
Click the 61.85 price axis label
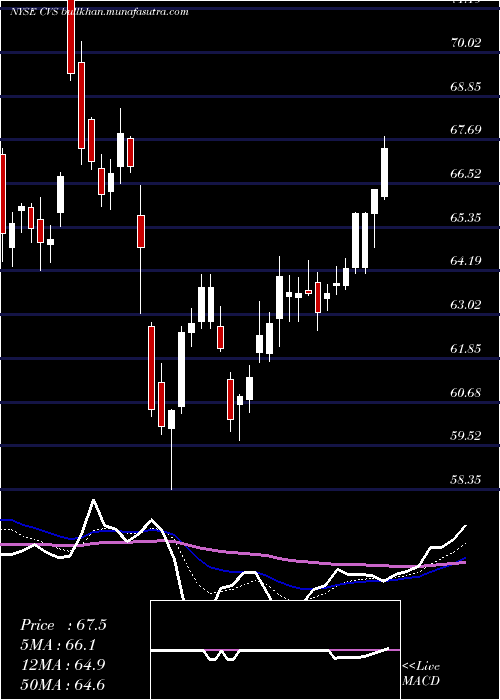tap(466, 349)
